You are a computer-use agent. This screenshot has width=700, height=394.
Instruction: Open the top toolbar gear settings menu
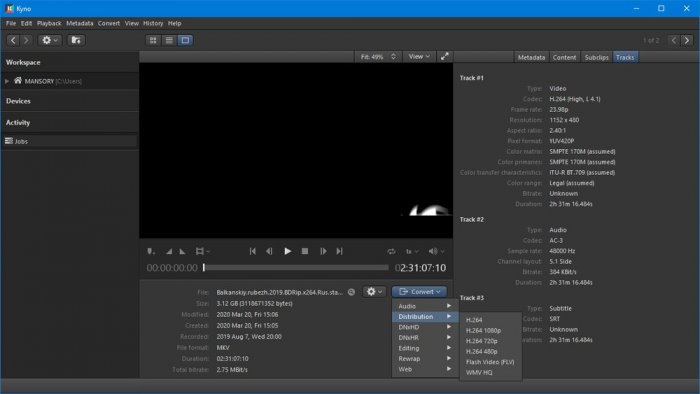(x=50, y=40)
